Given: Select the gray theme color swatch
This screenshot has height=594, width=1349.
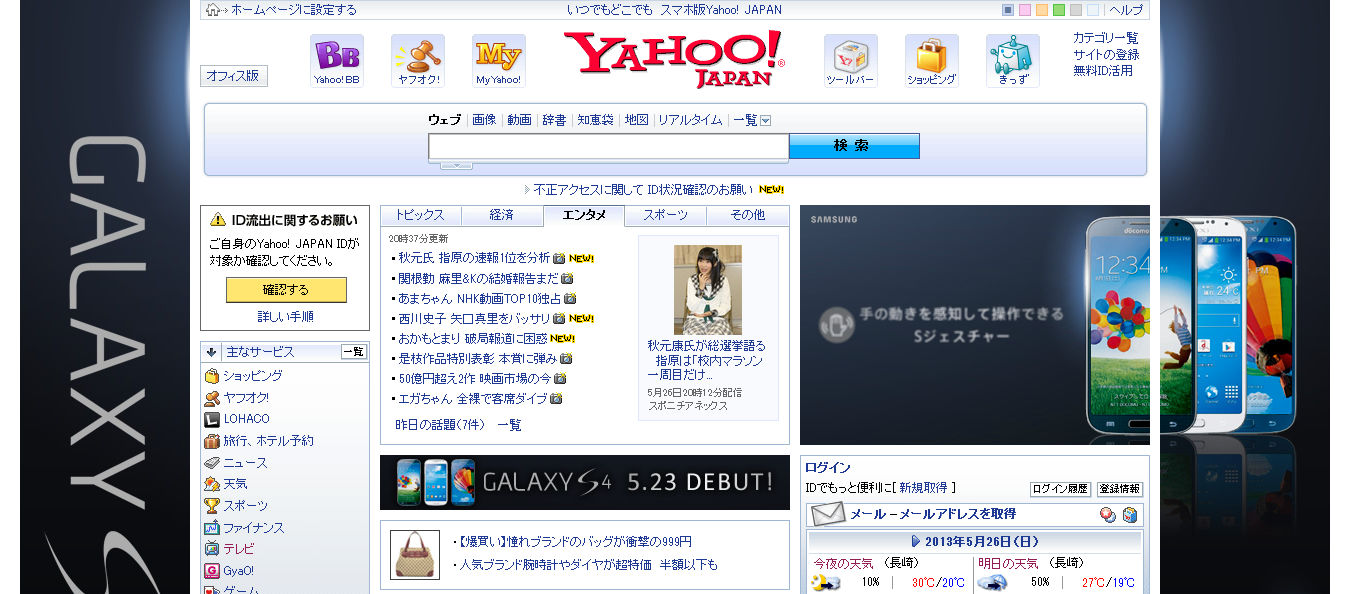Looking at the screenshot, I should coord(1076,10).
